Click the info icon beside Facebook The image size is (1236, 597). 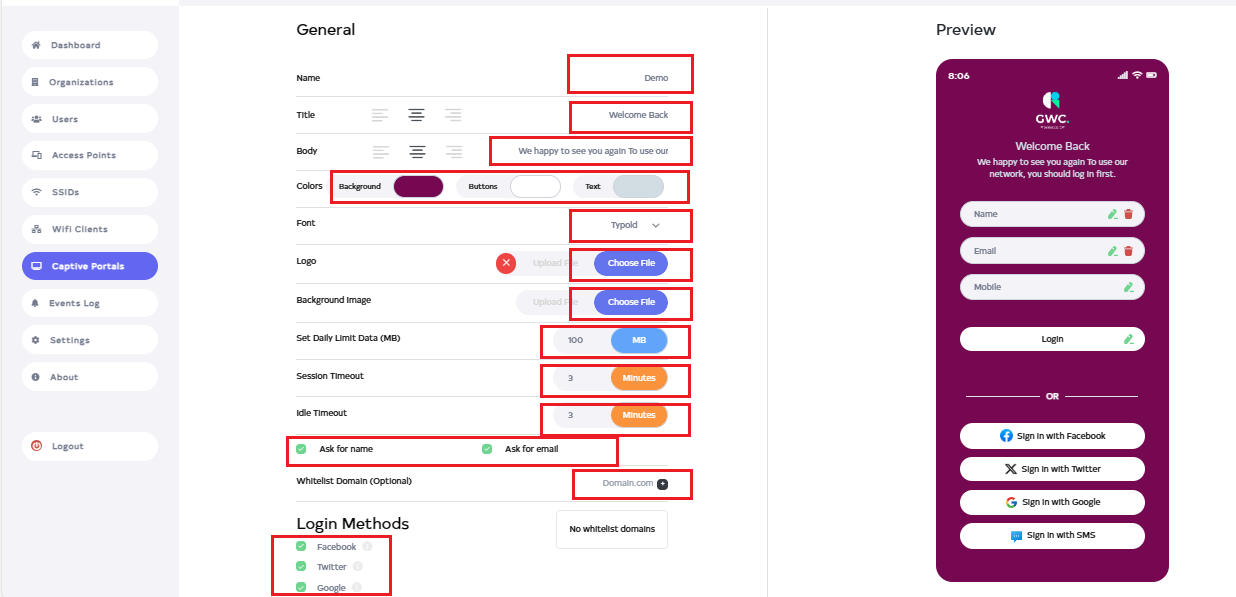(x=367, y=547)
